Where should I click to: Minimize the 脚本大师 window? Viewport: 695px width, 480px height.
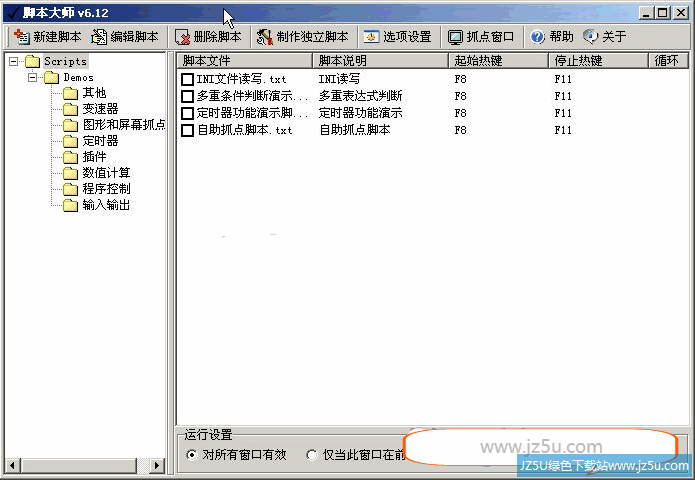[x=647, y=13]
